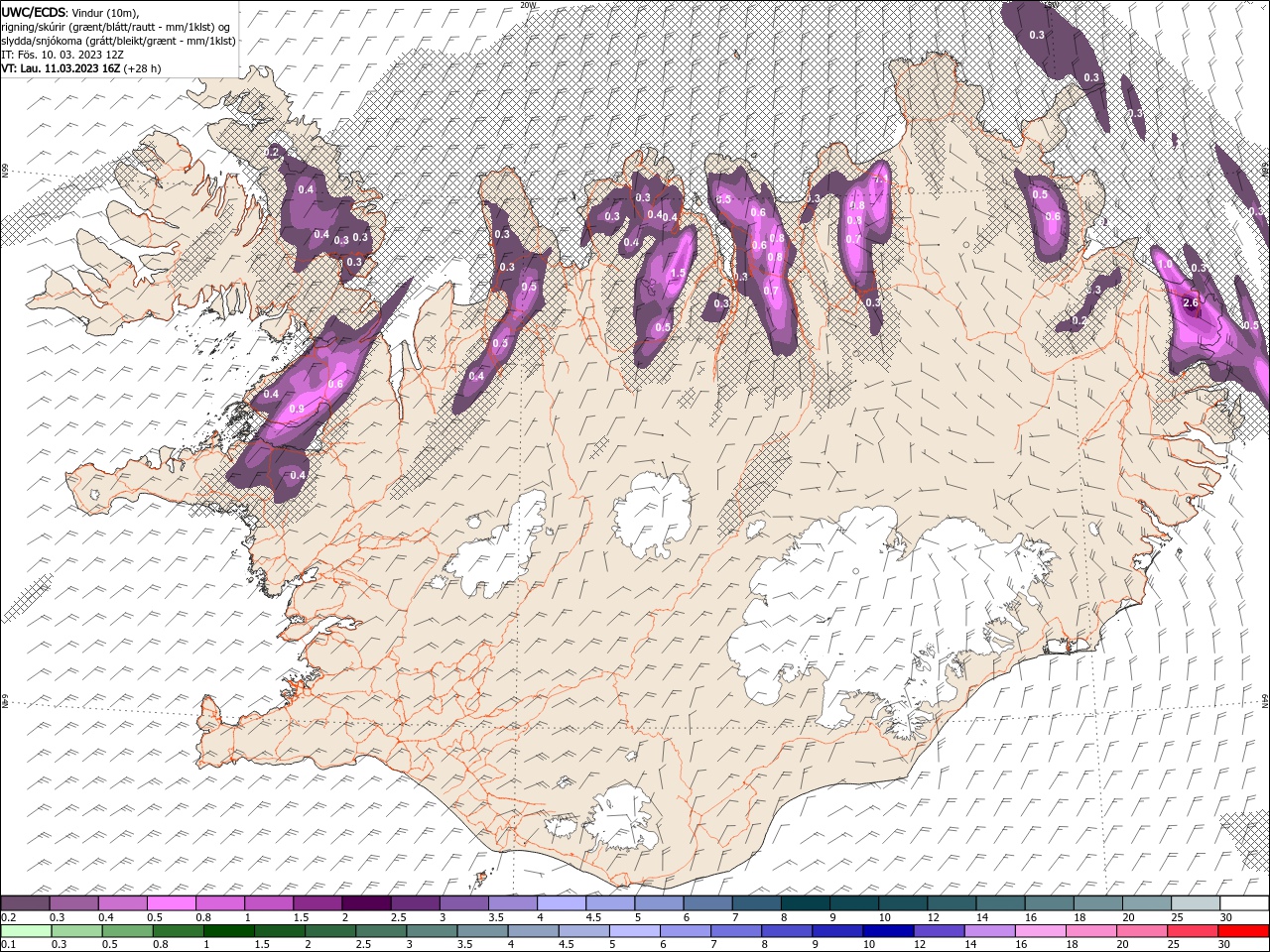Screen dimensions: 1270x952
Task: Click the 2.6 precipitation value on the east coast
Action: [x=1193, y=303]
